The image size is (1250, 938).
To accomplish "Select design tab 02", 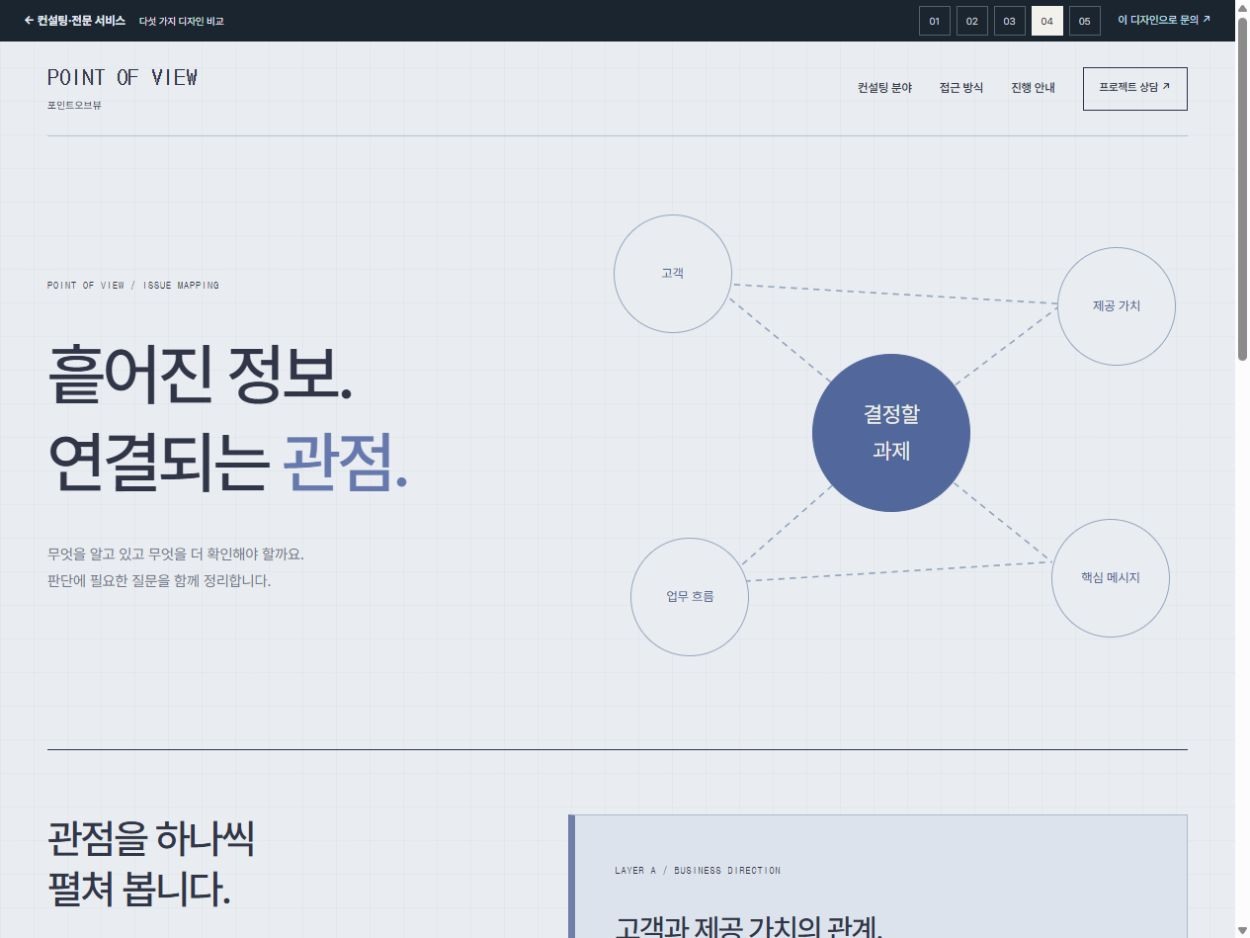I will 972,21.
